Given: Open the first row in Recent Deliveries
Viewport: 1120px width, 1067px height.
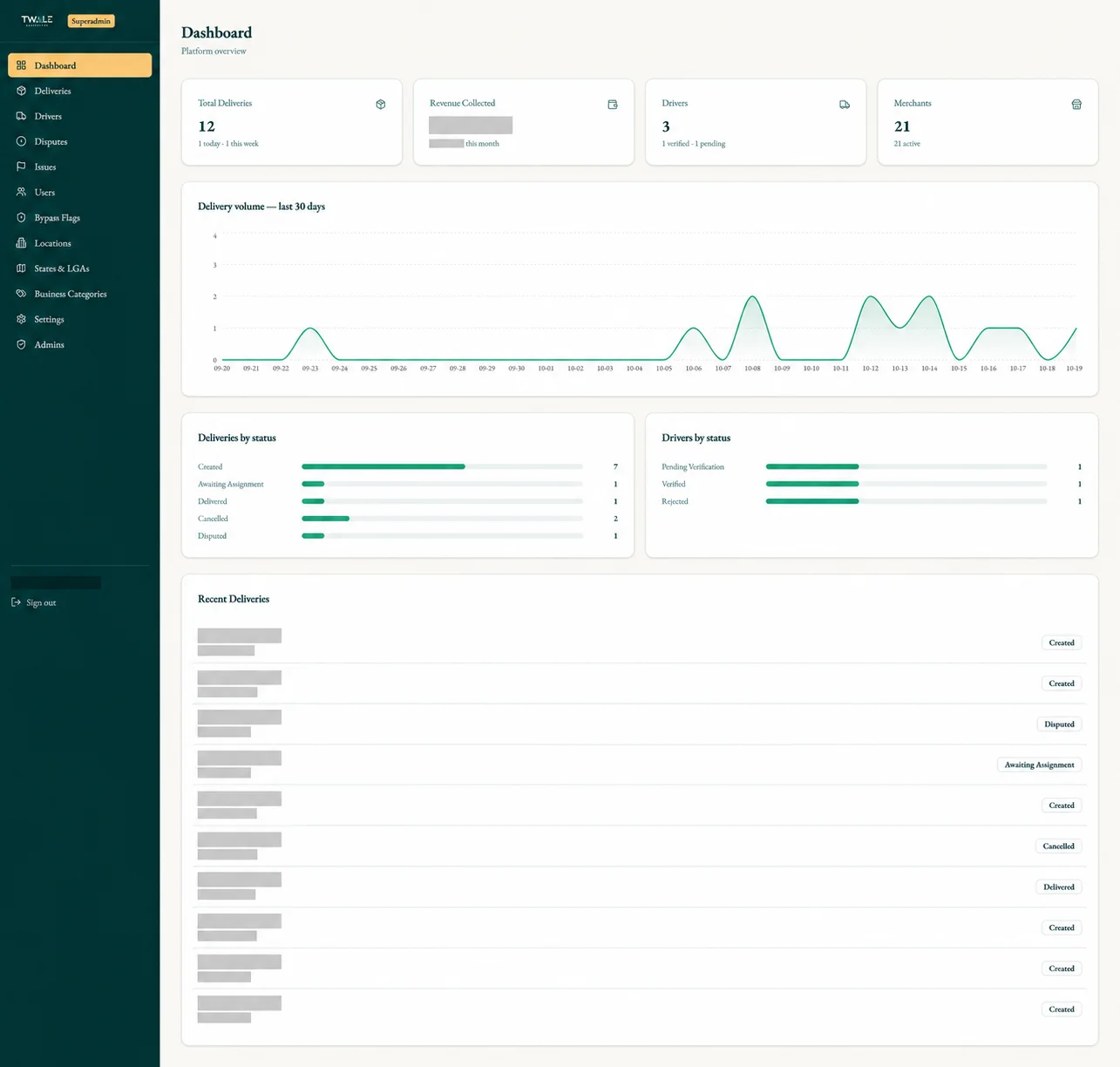Looking at the screenshot, I should pos(639,642).
